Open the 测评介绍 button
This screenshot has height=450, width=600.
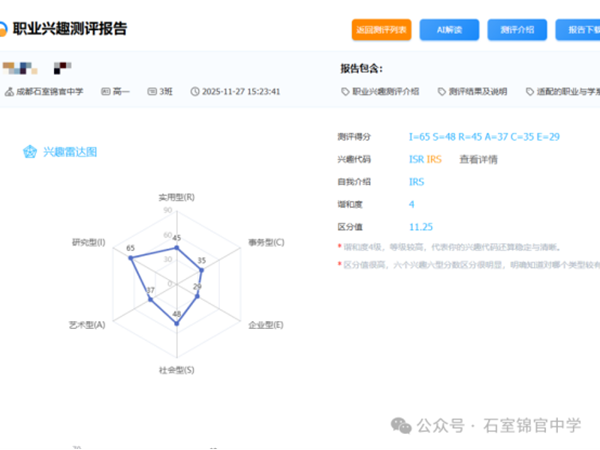[x=516, y=30]
